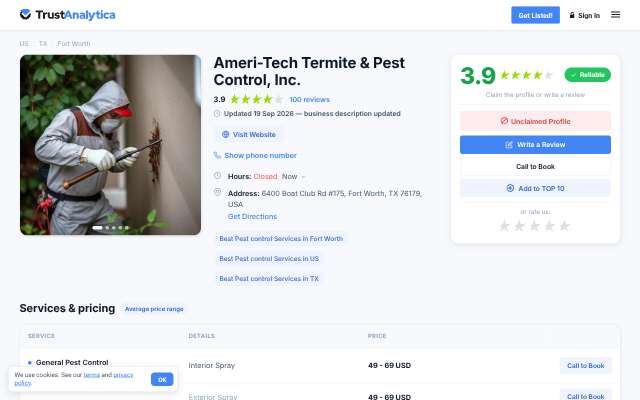The width and height of the screenshot is (640, 400).
Task: Click the Interior Spray detail cell
Action: point(211,365)
